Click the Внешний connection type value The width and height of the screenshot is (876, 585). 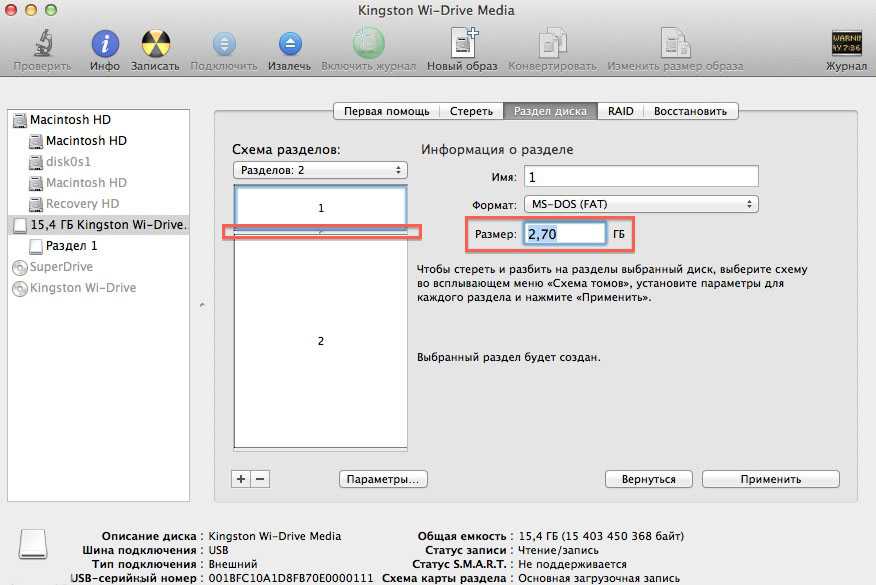coord(233,564)
